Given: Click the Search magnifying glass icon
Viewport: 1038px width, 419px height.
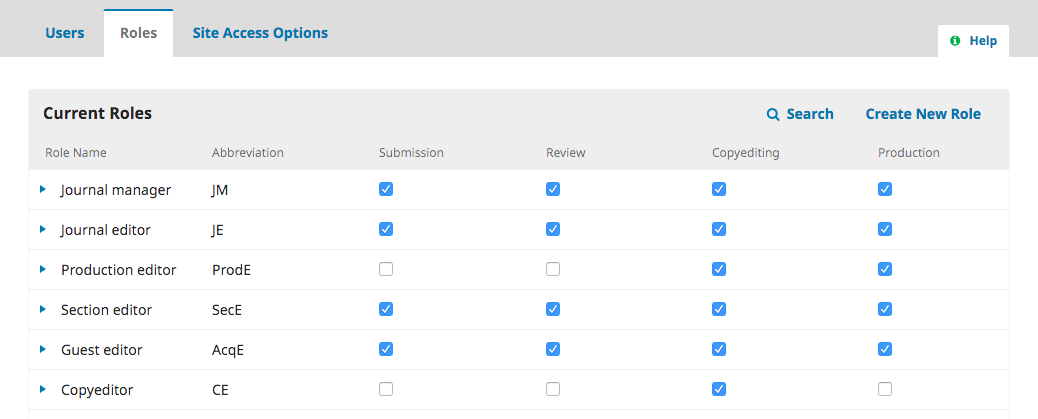Looking at the screenshot, I should (773, 114).
